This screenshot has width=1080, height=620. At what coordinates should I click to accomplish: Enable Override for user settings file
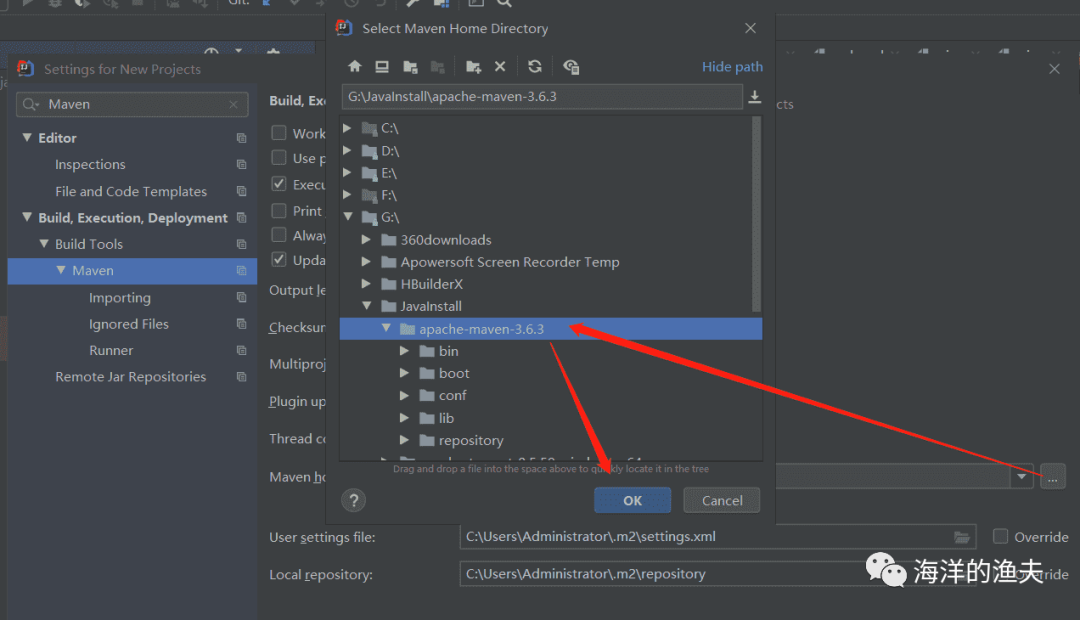(x=1001, y=536)
